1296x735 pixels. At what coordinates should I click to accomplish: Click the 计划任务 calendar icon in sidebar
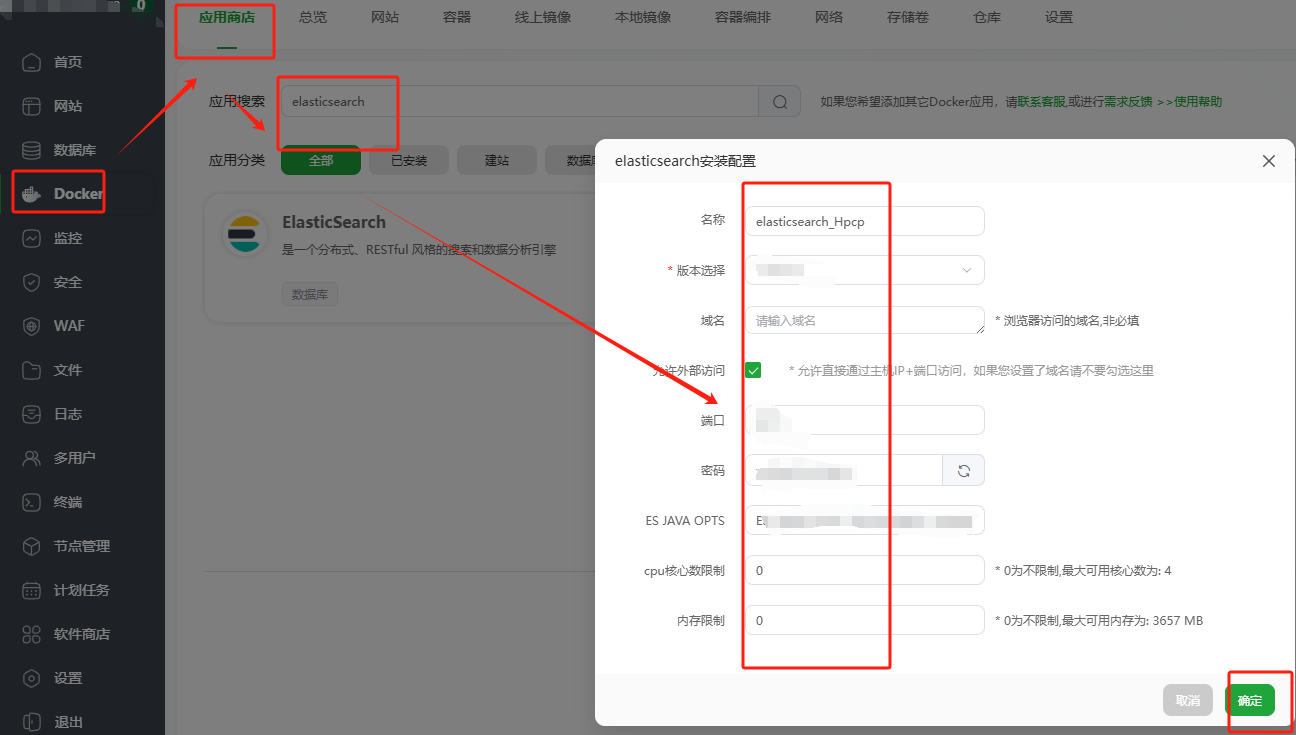click(33, 590)
